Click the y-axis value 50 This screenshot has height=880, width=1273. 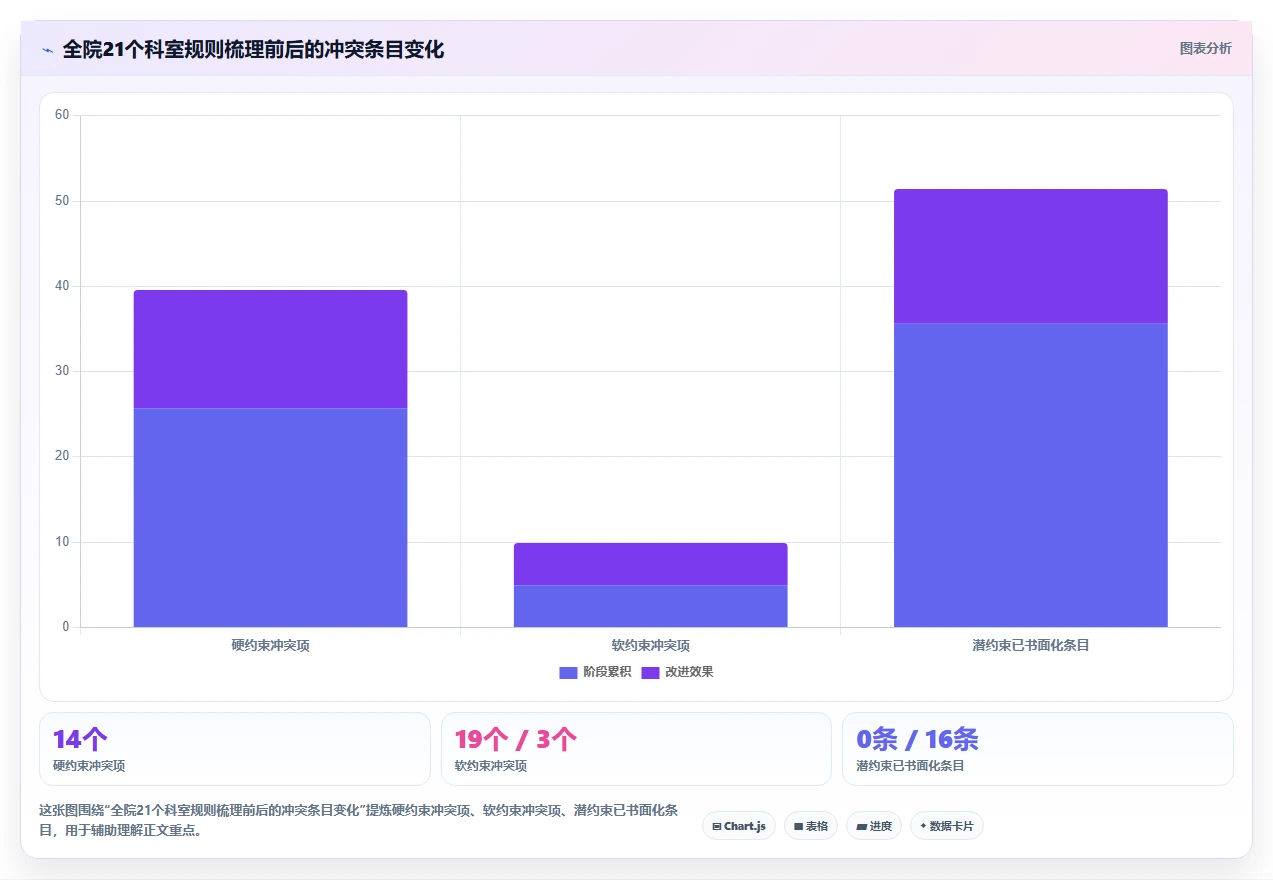click(x=62, y=201)
